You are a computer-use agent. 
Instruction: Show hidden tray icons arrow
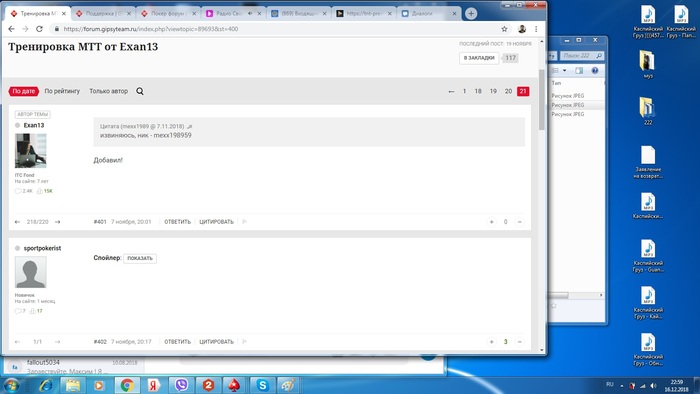(x=622, y=386)
